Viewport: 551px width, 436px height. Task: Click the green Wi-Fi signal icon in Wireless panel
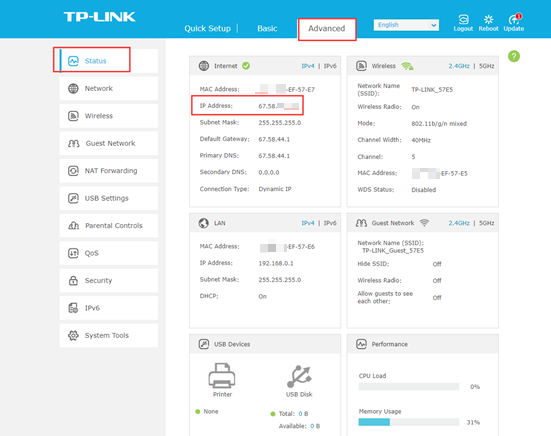[407, 66]
